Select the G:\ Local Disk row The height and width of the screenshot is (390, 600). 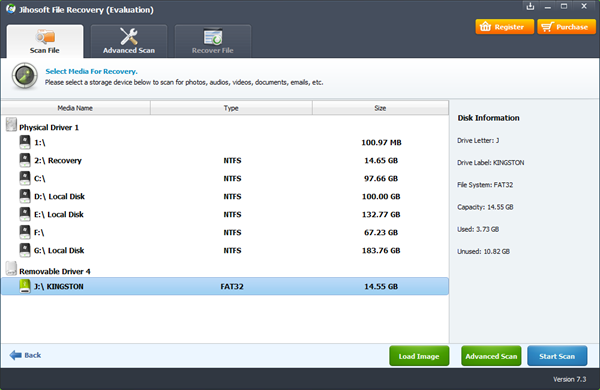(x=225, y=250)
